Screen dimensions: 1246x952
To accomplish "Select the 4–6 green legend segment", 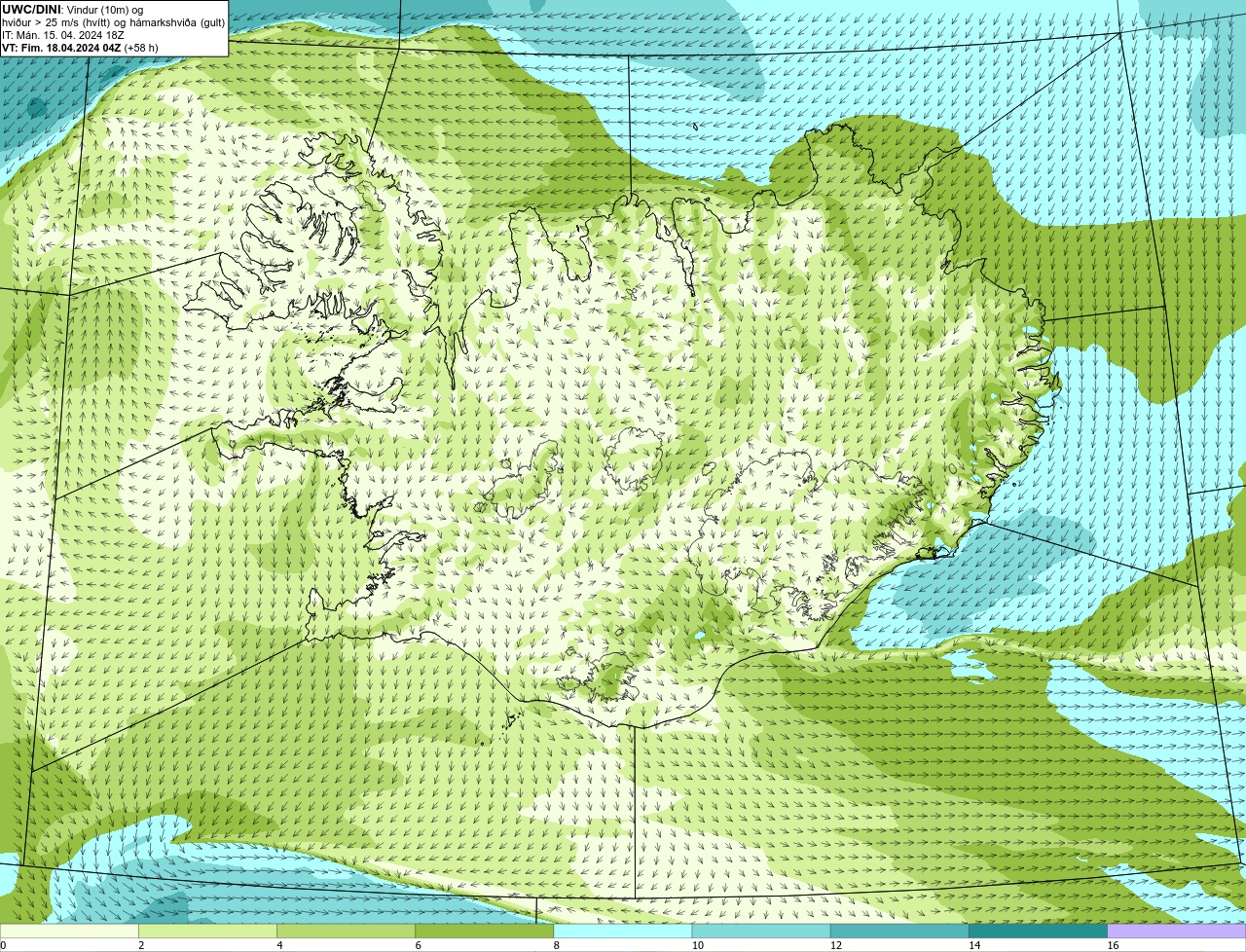I will (x=347, y=932).
